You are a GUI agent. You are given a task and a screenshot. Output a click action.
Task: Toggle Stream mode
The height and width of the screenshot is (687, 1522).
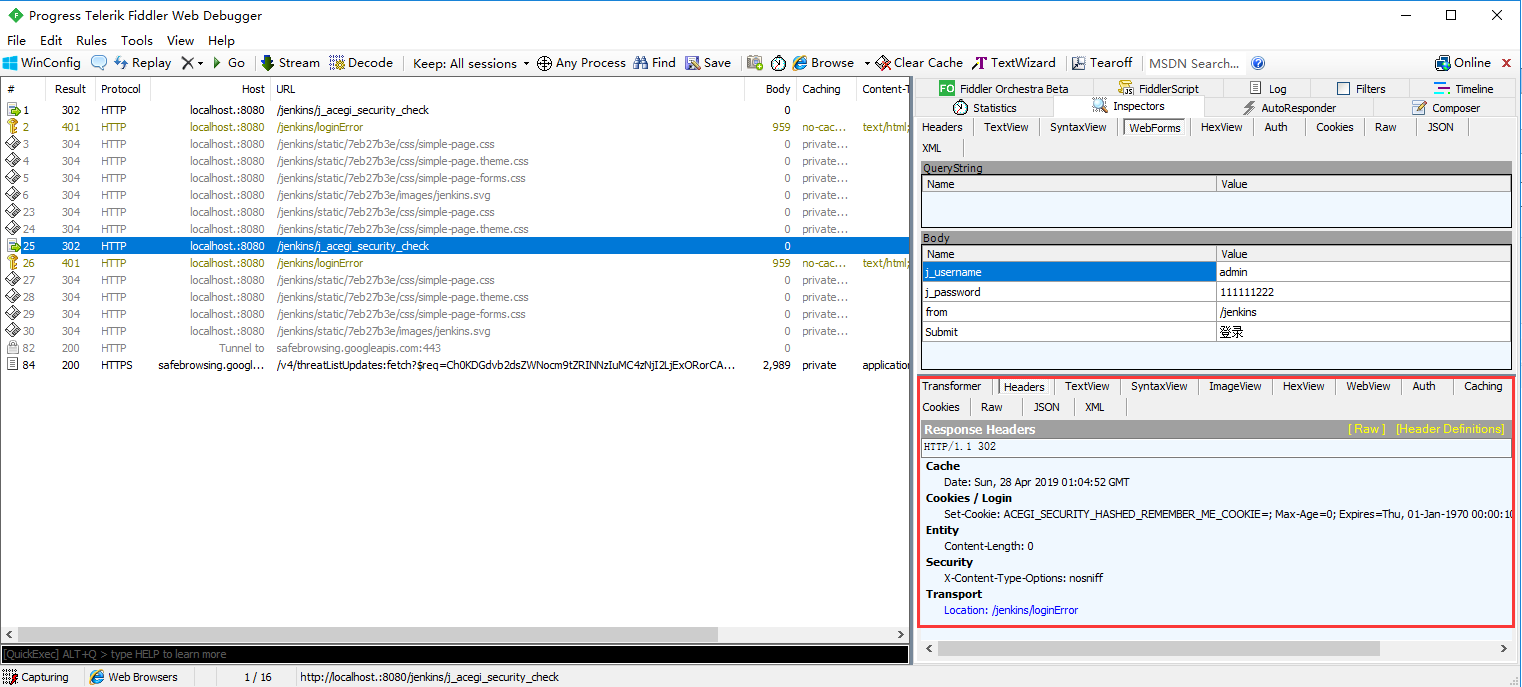point(290,63)
